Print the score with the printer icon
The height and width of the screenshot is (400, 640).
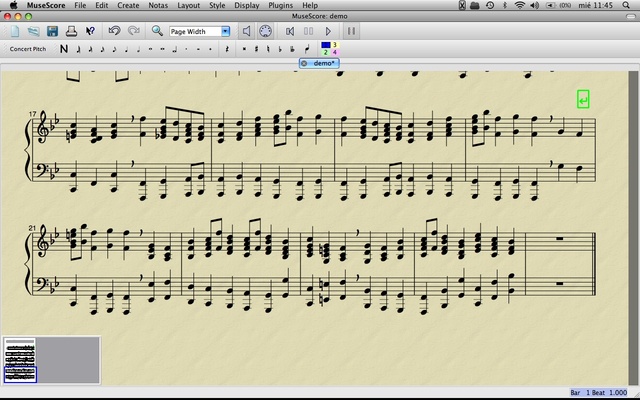click(71, 31)
